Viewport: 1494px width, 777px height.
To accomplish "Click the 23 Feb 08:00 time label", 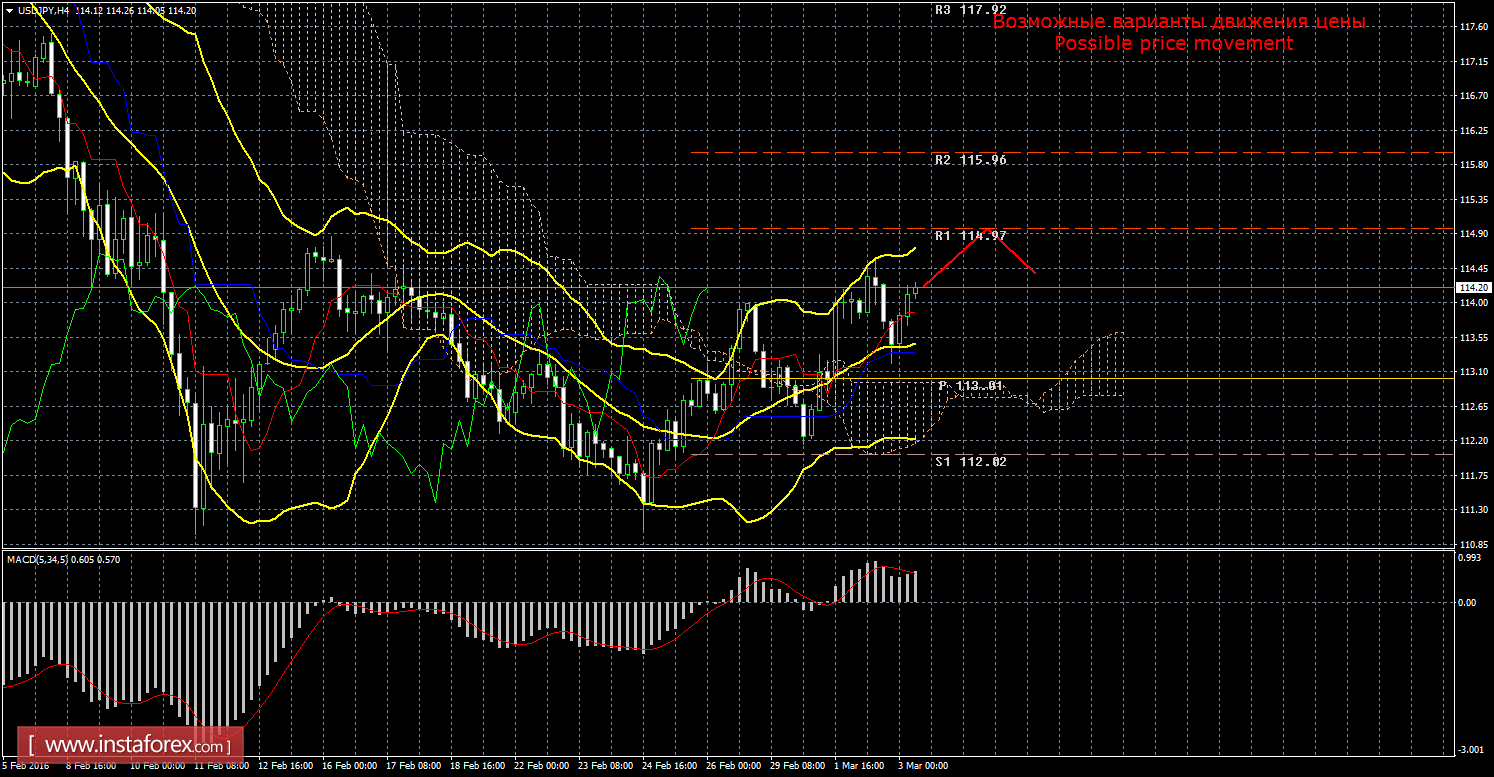I will coord(607,767).
